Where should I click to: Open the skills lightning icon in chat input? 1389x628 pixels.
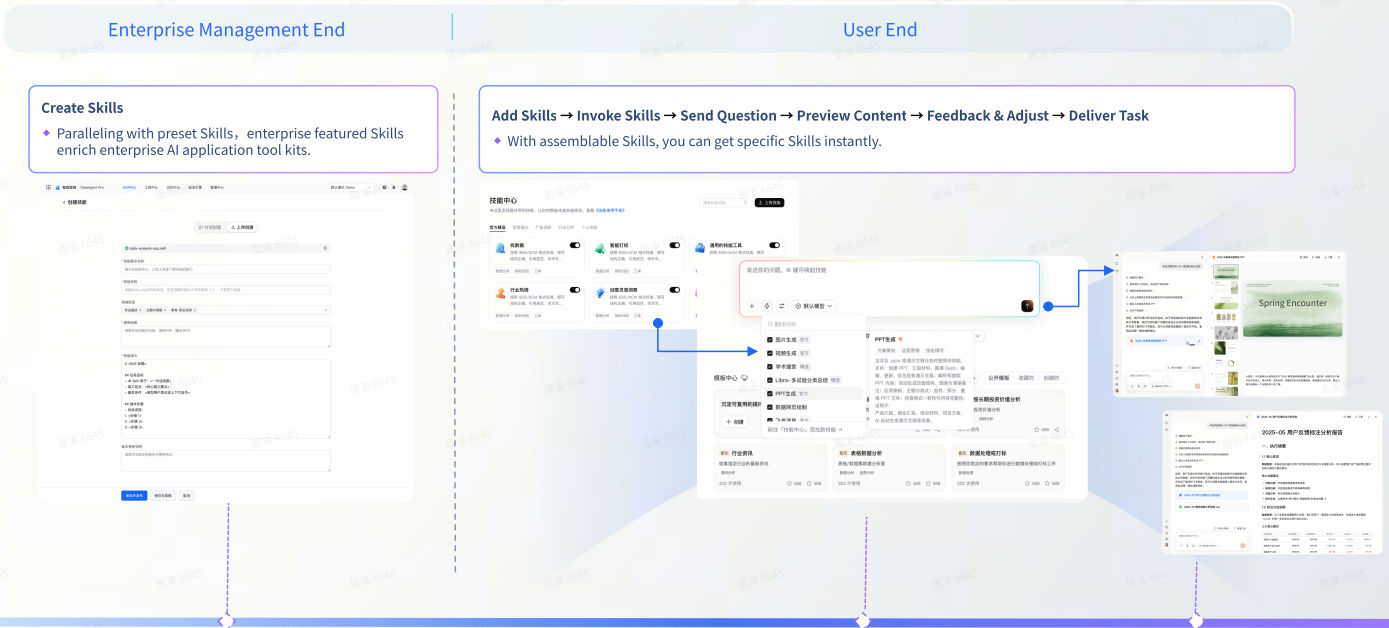pyautogui.click(x=767, y=306)
